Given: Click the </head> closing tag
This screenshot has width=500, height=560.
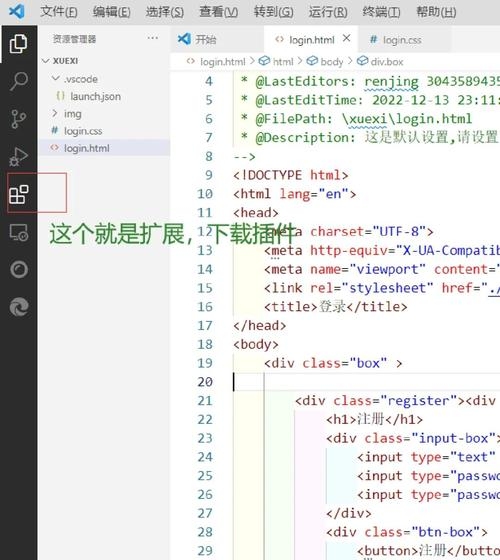Looking at the screenshot, I should (259, 326).
